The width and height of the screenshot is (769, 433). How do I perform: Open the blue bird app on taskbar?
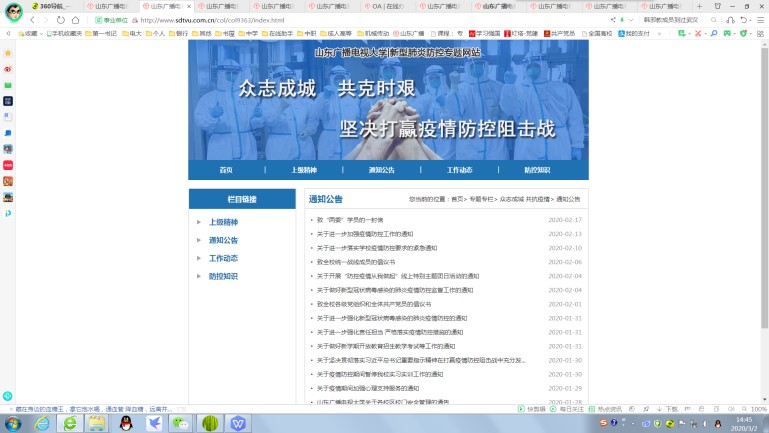(153, 423)
